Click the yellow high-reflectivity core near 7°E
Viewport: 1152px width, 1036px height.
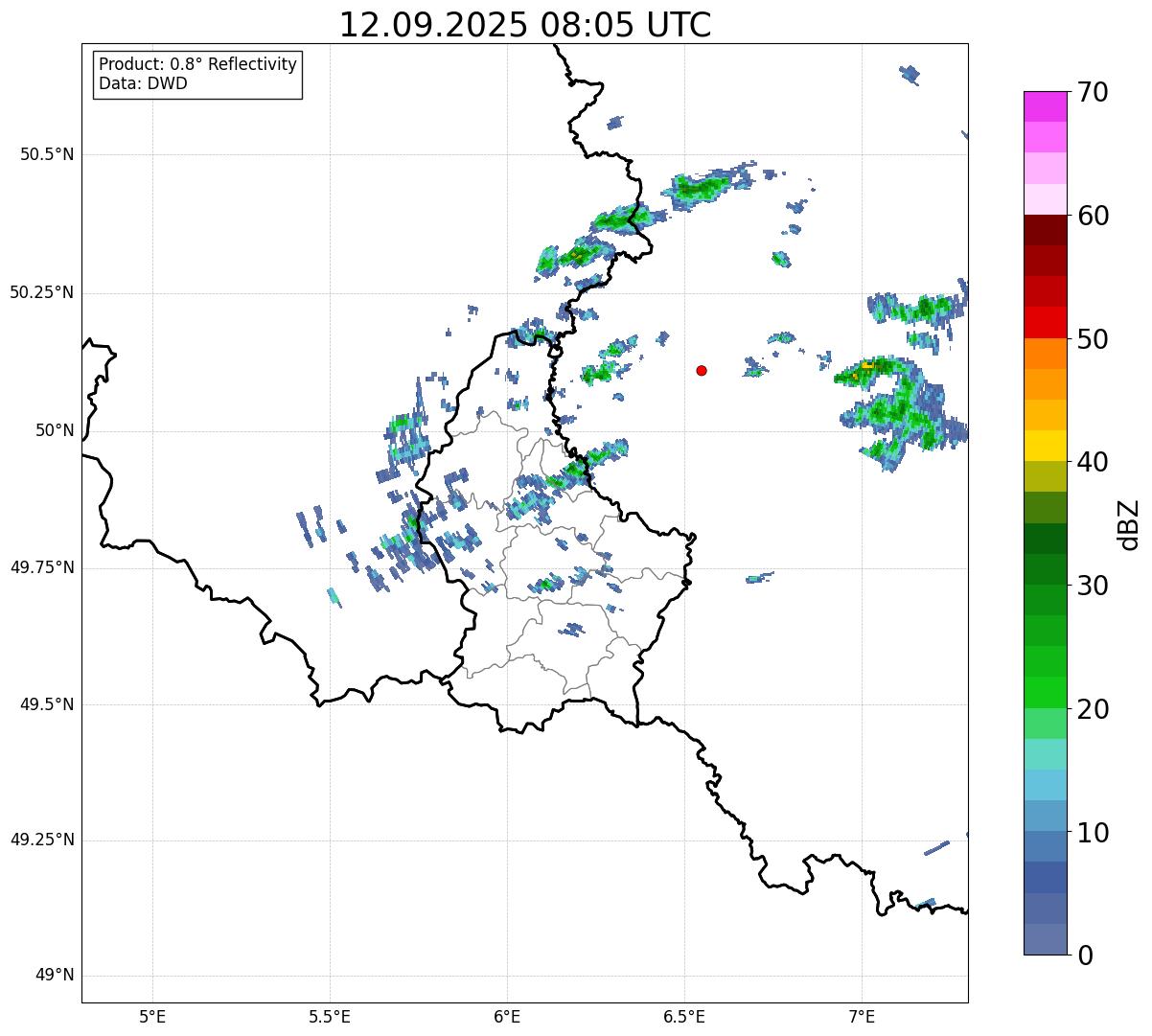(867, 365)
